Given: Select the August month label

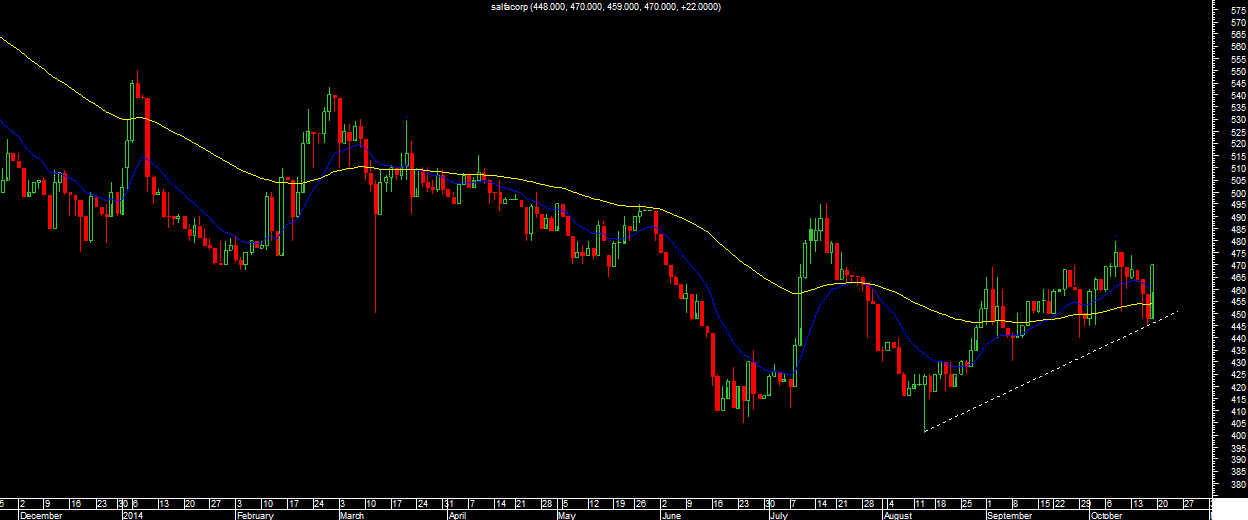Looking at the screenshot, I should pos(898,515).
